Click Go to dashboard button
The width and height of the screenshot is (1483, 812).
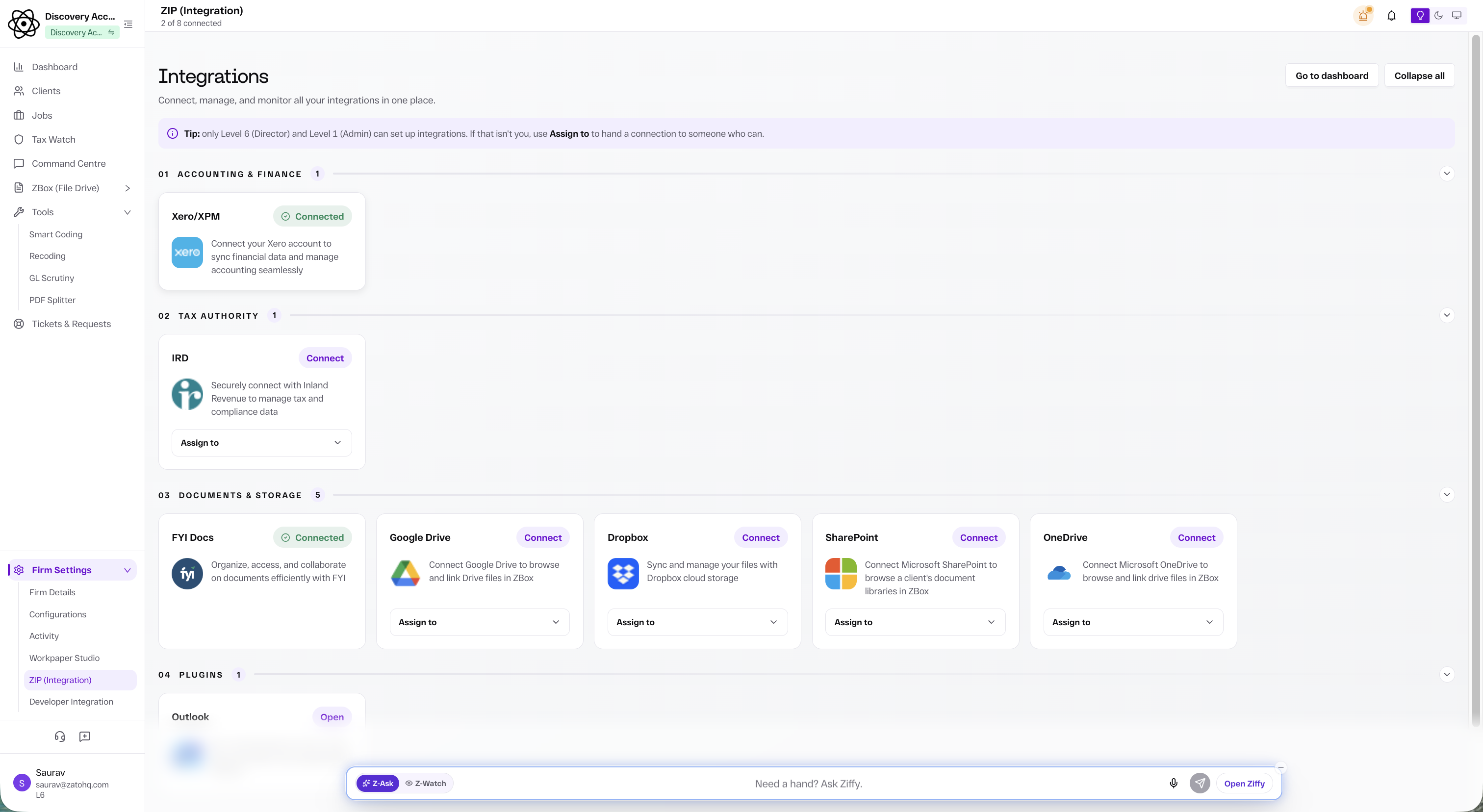[x=1331, y=76]
